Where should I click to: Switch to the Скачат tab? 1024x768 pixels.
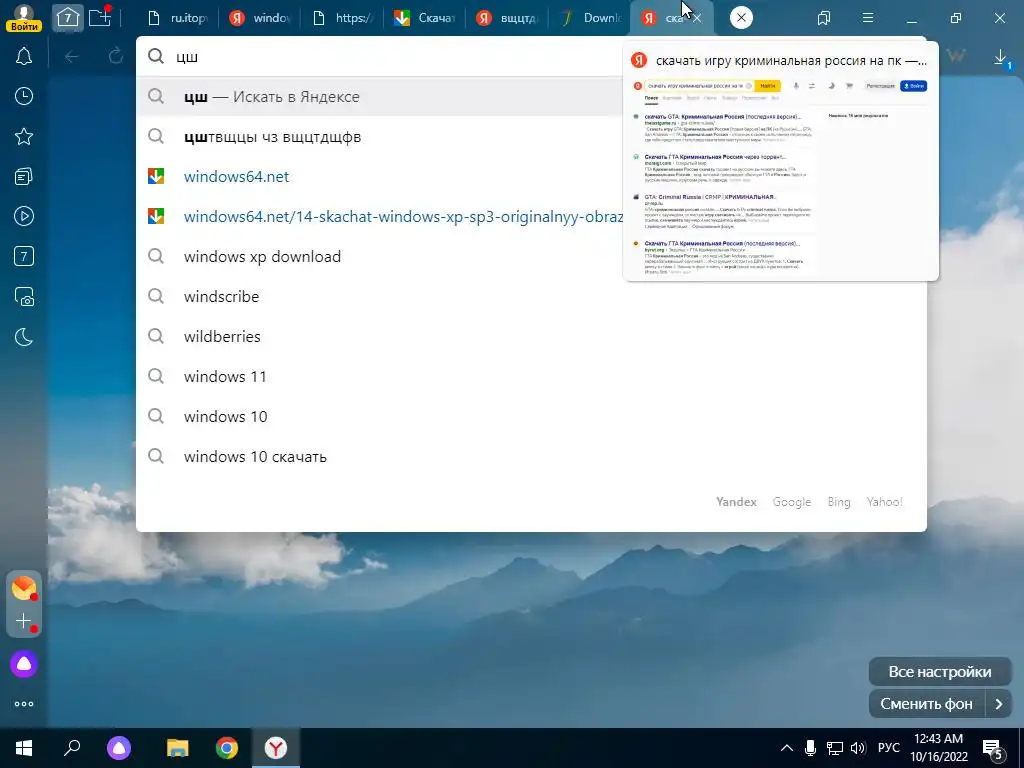(x=424, y=18)
